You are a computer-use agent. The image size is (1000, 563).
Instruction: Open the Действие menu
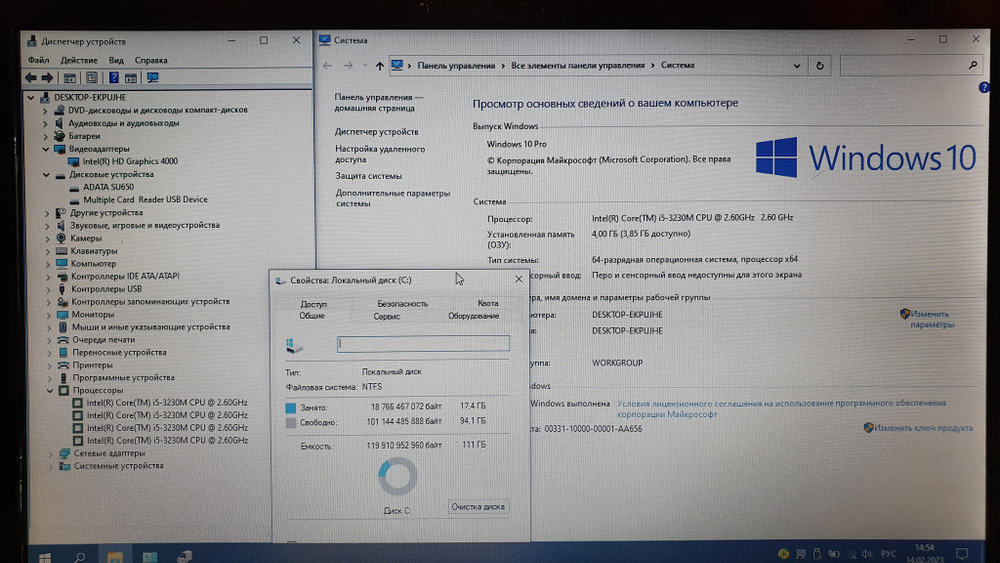point(79,60)
